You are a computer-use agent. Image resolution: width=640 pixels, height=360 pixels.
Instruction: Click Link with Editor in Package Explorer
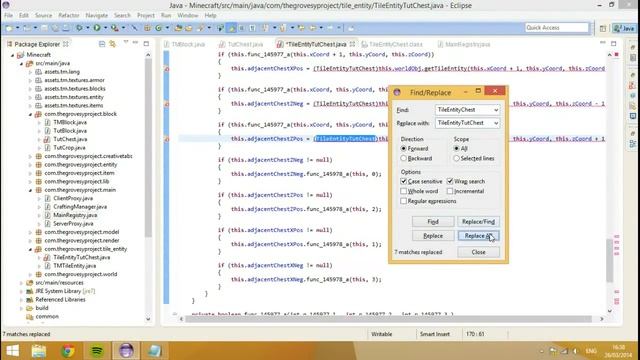[113, 44]
